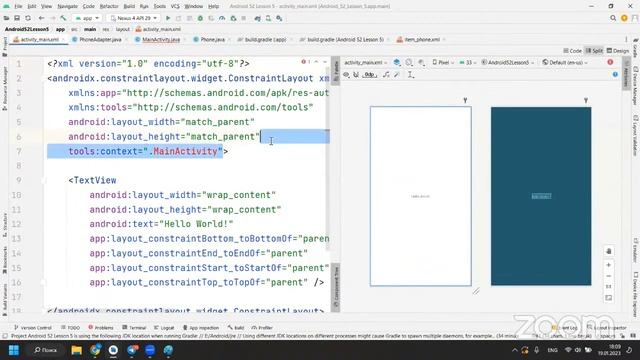Screen dimensions: 640x360
Task: Open the Profiler tool window
Action: (x=262, y=328)
